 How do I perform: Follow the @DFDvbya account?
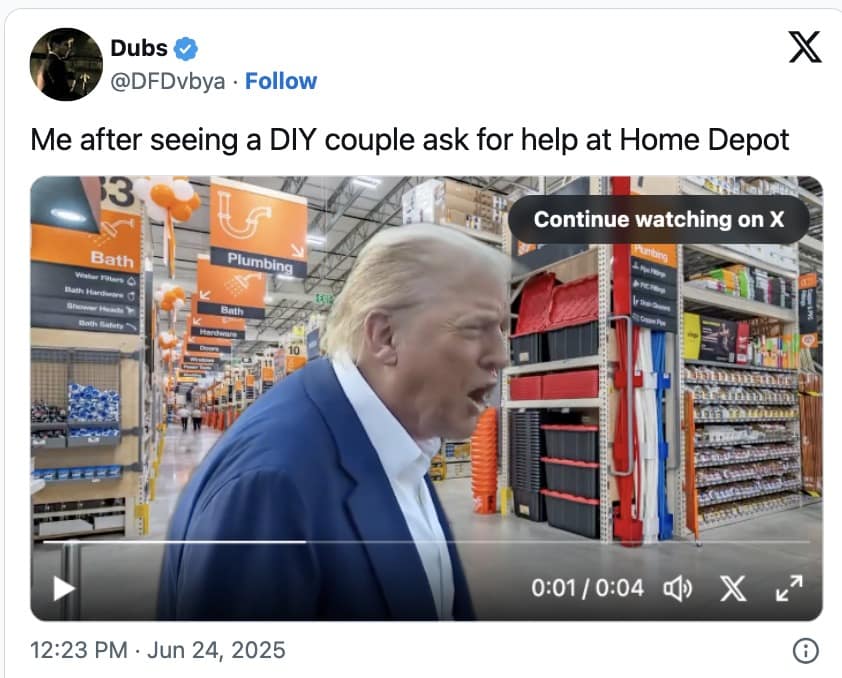[281, 81]
